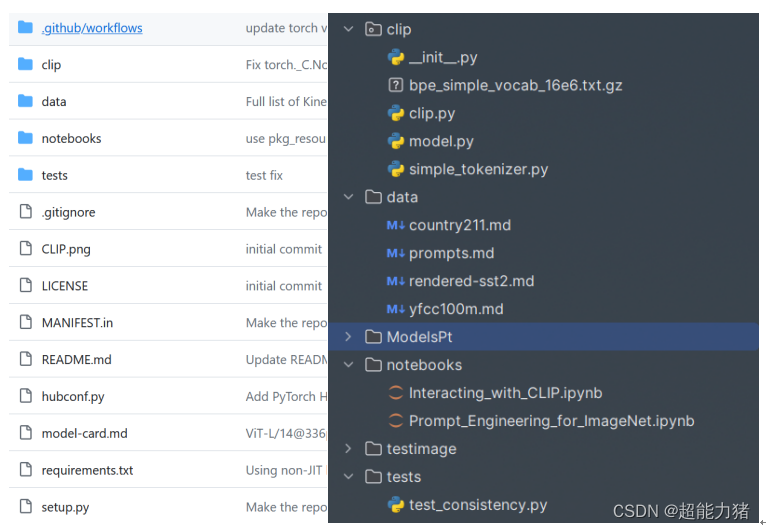The image size is (766, 530).
Task: Click file icon beside CLIP.png
Action: (x=25, y=248)
